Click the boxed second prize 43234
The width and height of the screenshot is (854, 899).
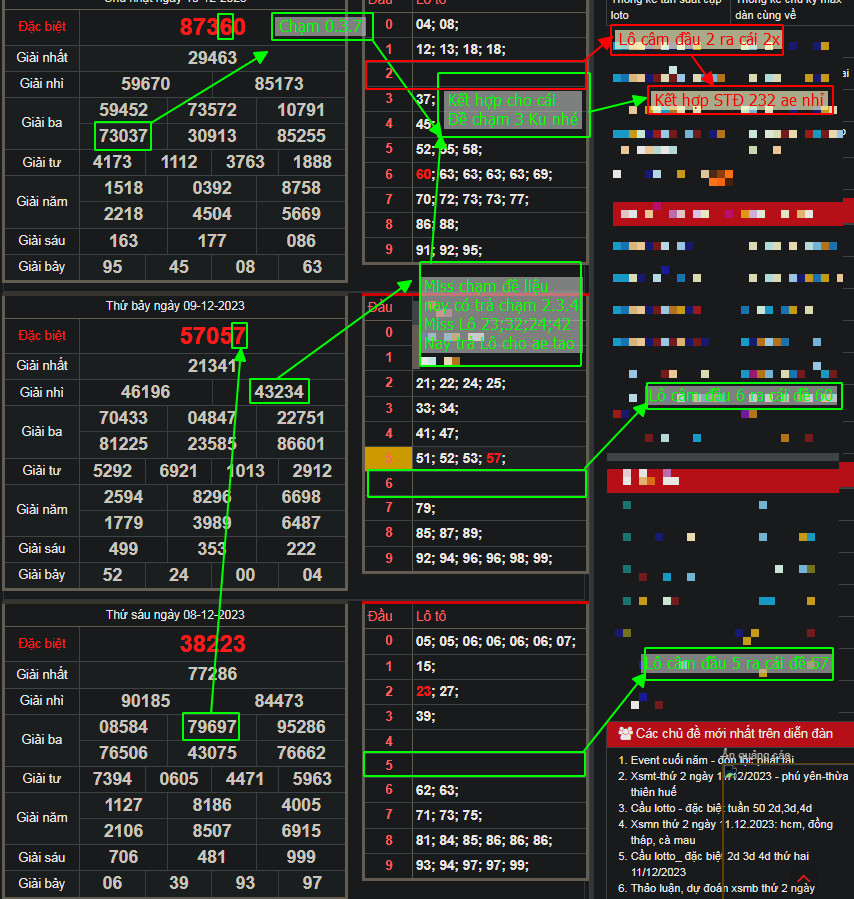coord(278,391)
